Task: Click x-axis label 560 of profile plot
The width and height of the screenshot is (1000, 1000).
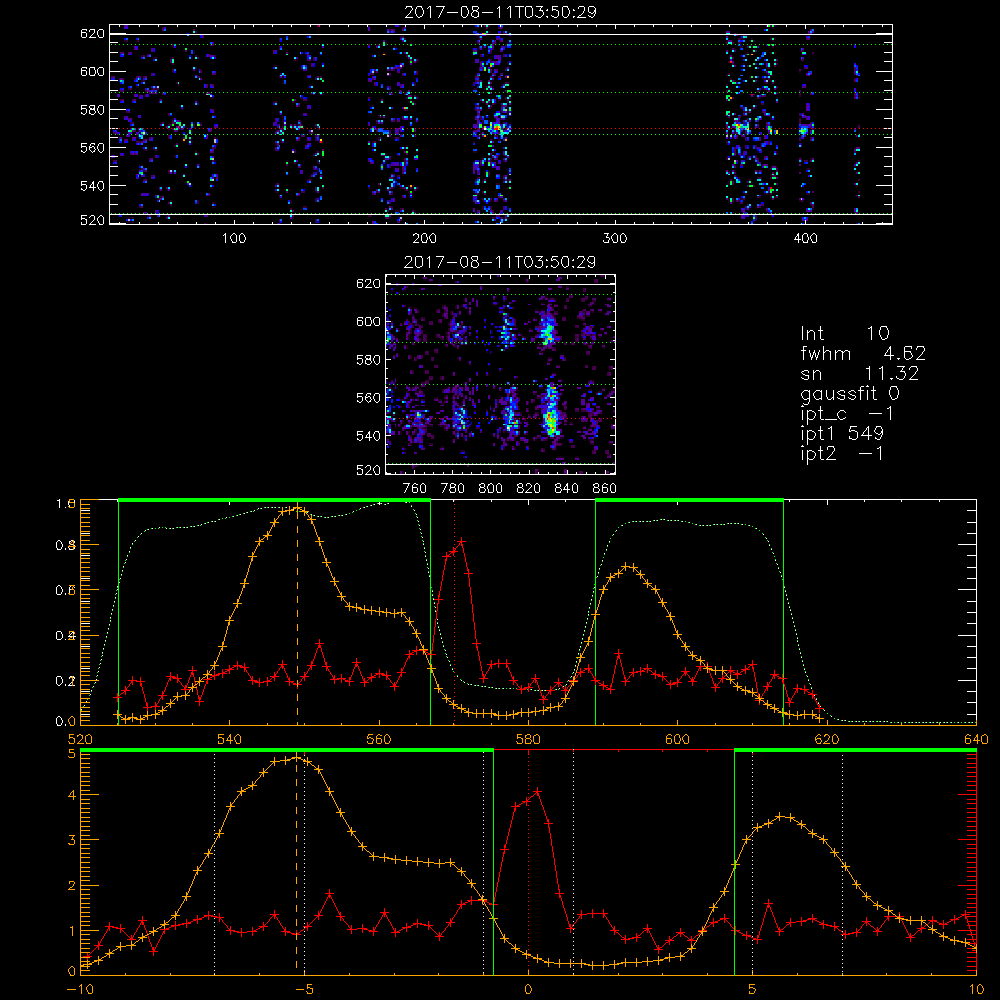Action: [379, 739]
